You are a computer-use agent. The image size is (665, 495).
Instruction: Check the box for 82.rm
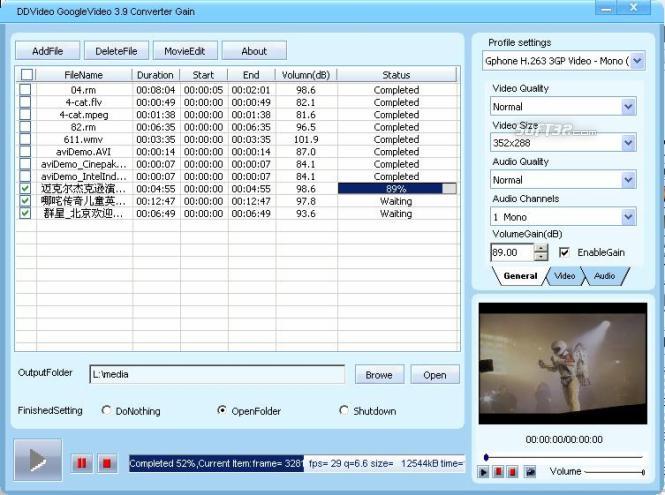point(25,126)
